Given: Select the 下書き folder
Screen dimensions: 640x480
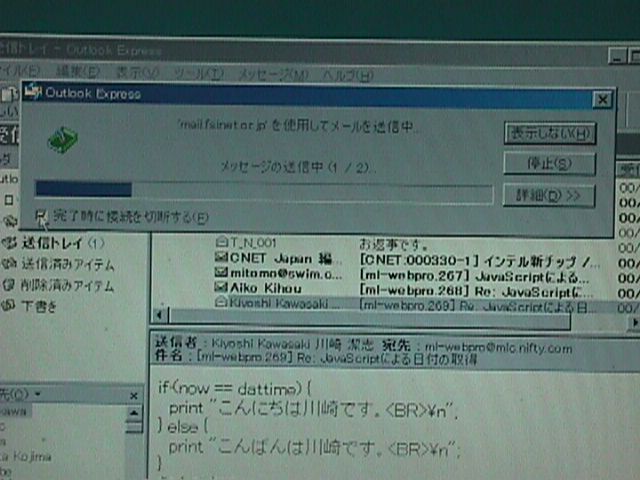Looking at the screenshot, I should coord(39,306).
